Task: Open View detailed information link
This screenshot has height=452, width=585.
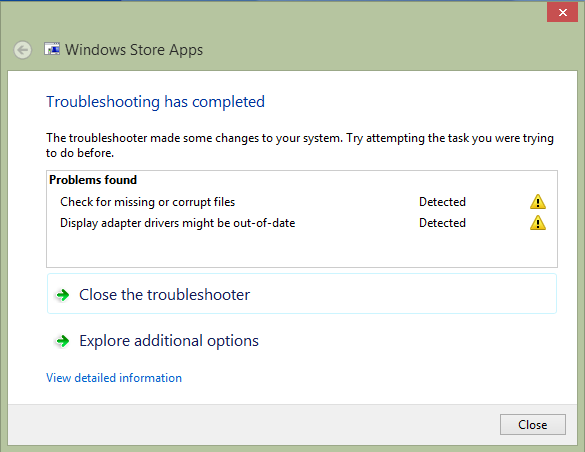Action: [114, 378]
